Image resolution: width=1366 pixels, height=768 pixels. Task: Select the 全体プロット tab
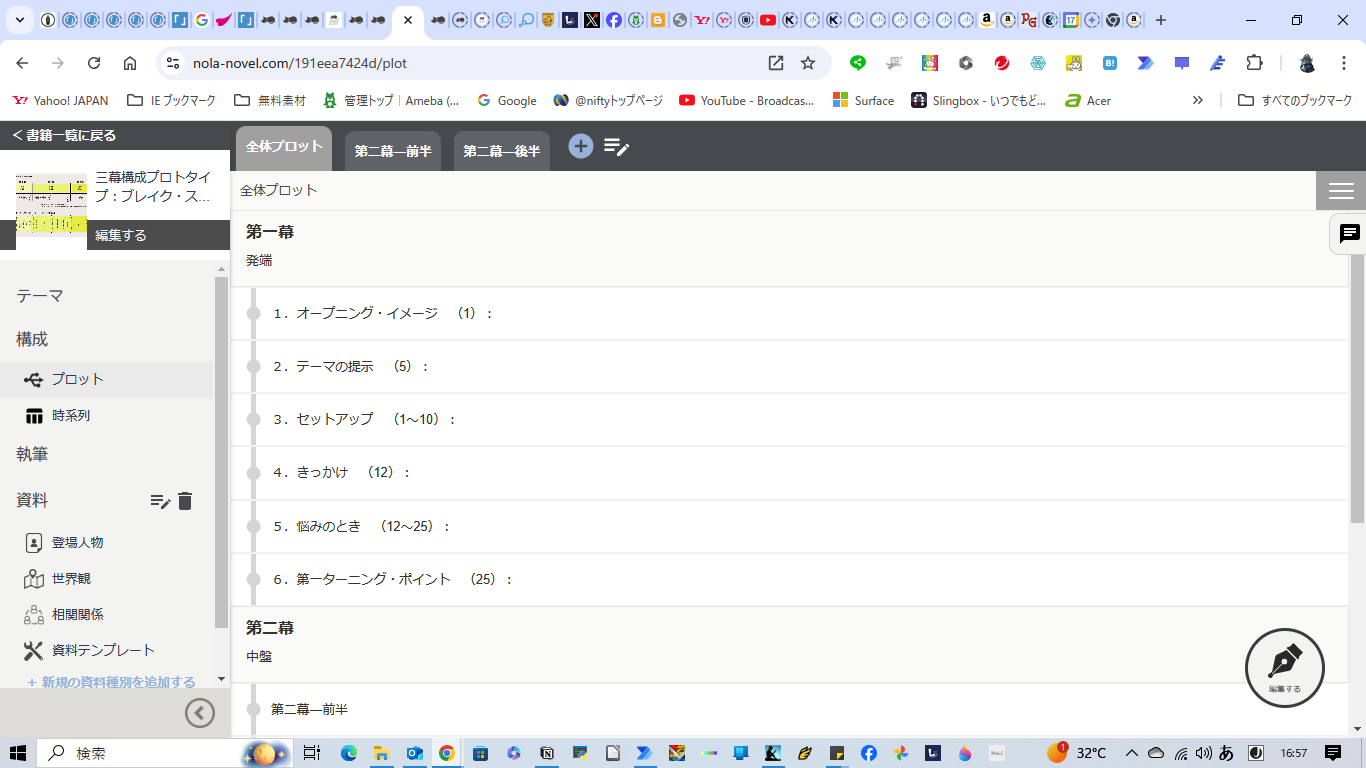pyautogui.click(x=284, y=147)
